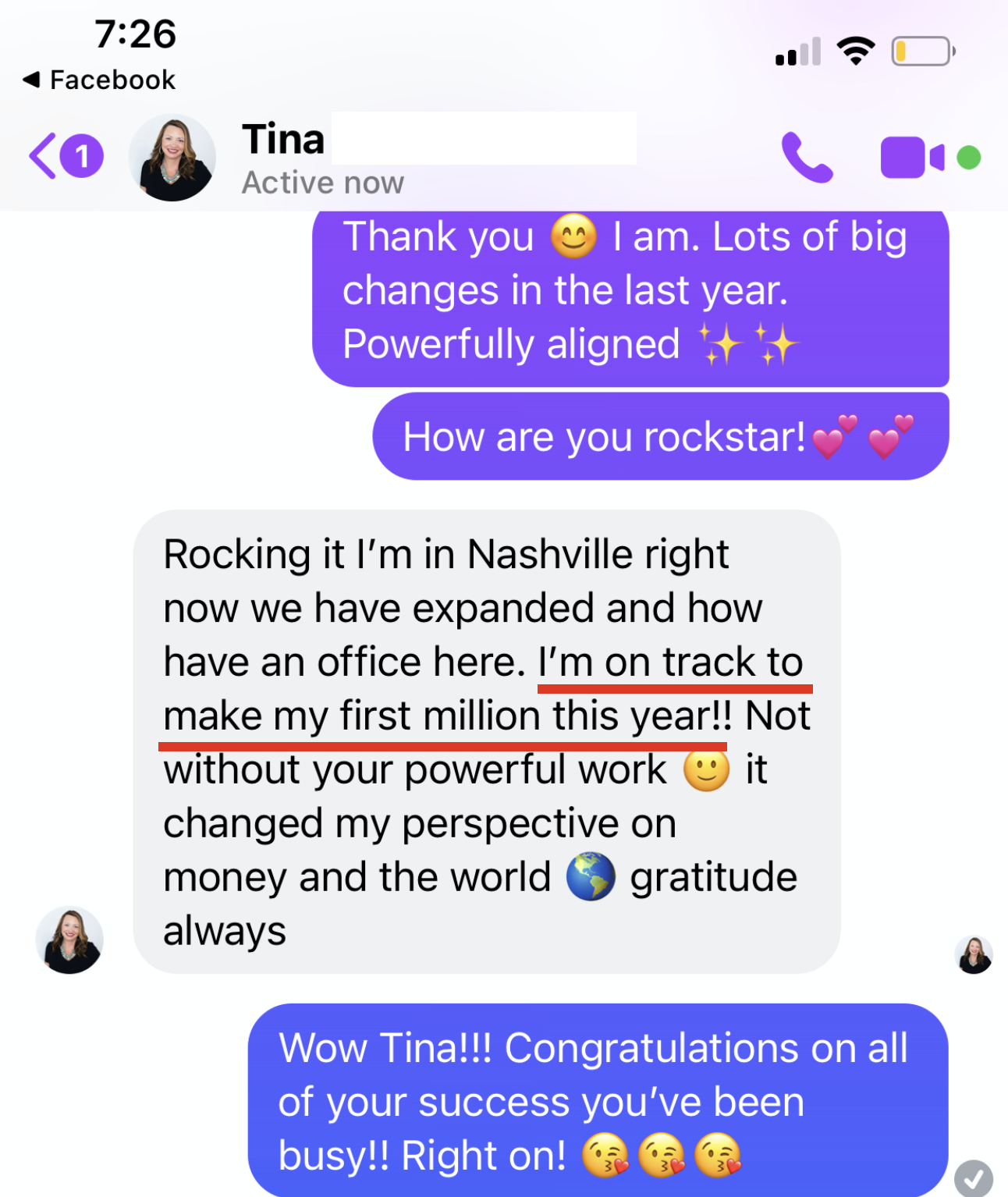Tap the 7:26 clock in status bar
This screenshot has width=1008, height=1197.
click(136, 34)
